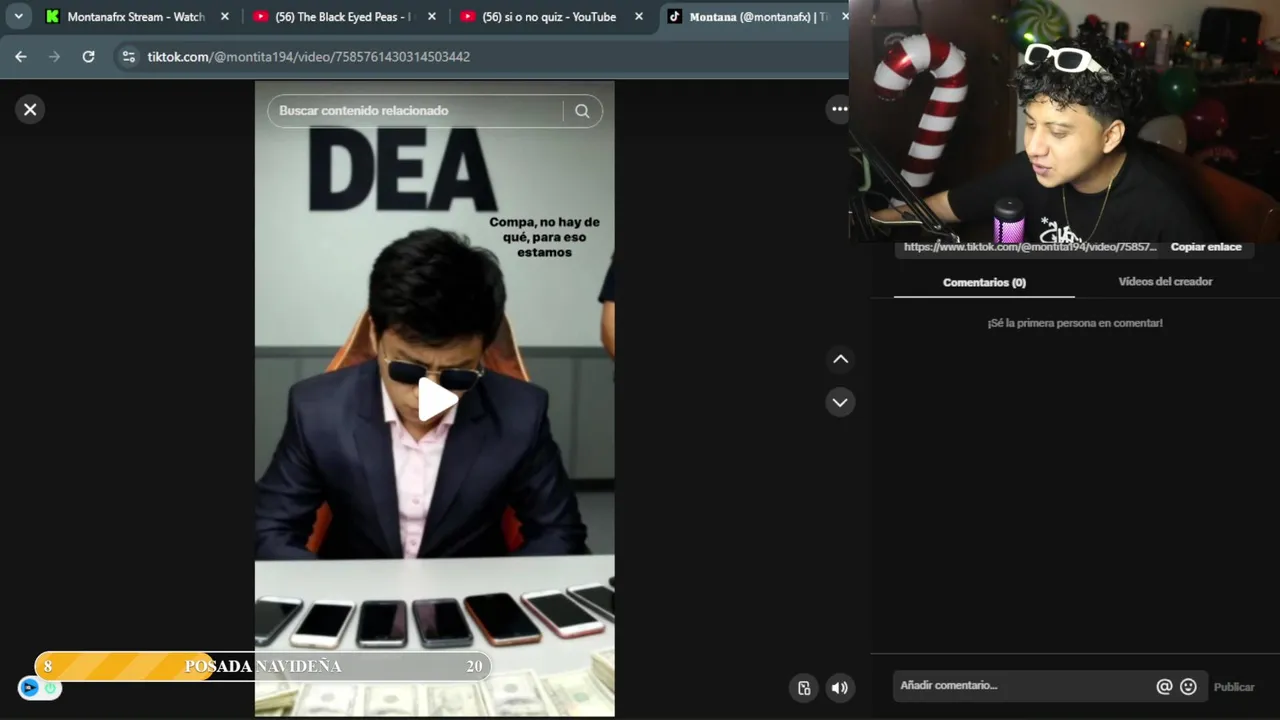Click Copiar enlace button
Screen dimensions: 1280x720
(x=1206, y=247)
